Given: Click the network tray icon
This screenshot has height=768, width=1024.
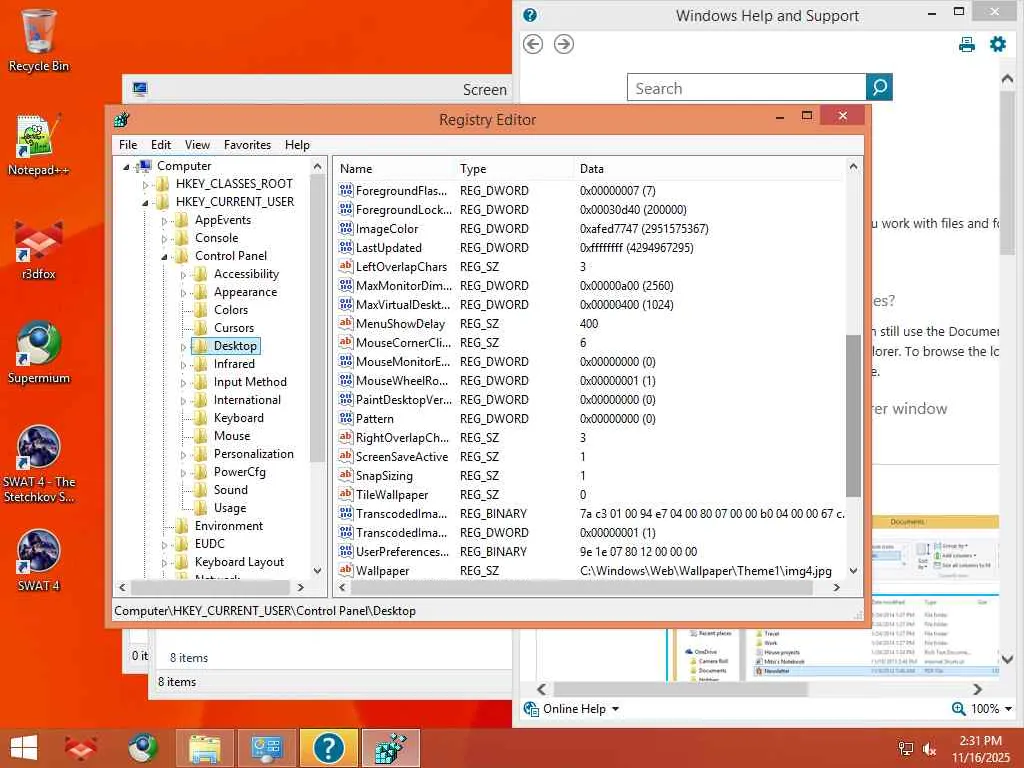Looking at the screenshot, I should click(x=906, y=749).
